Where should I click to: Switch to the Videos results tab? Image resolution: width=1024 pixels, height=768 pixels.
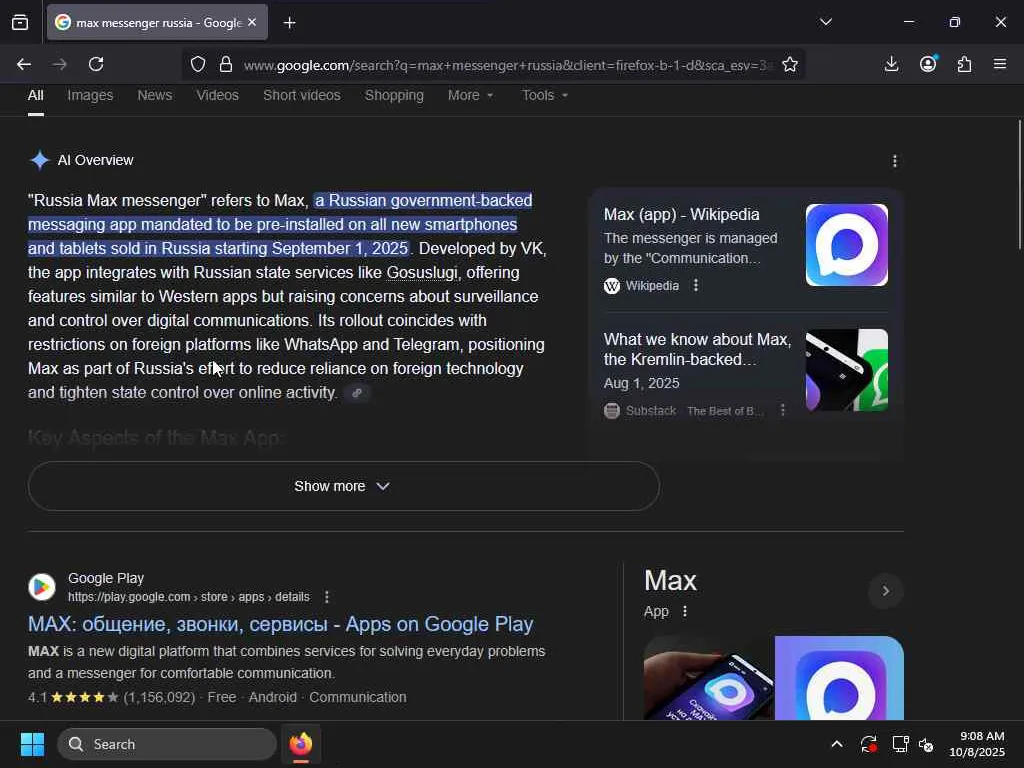pos(217,95)
